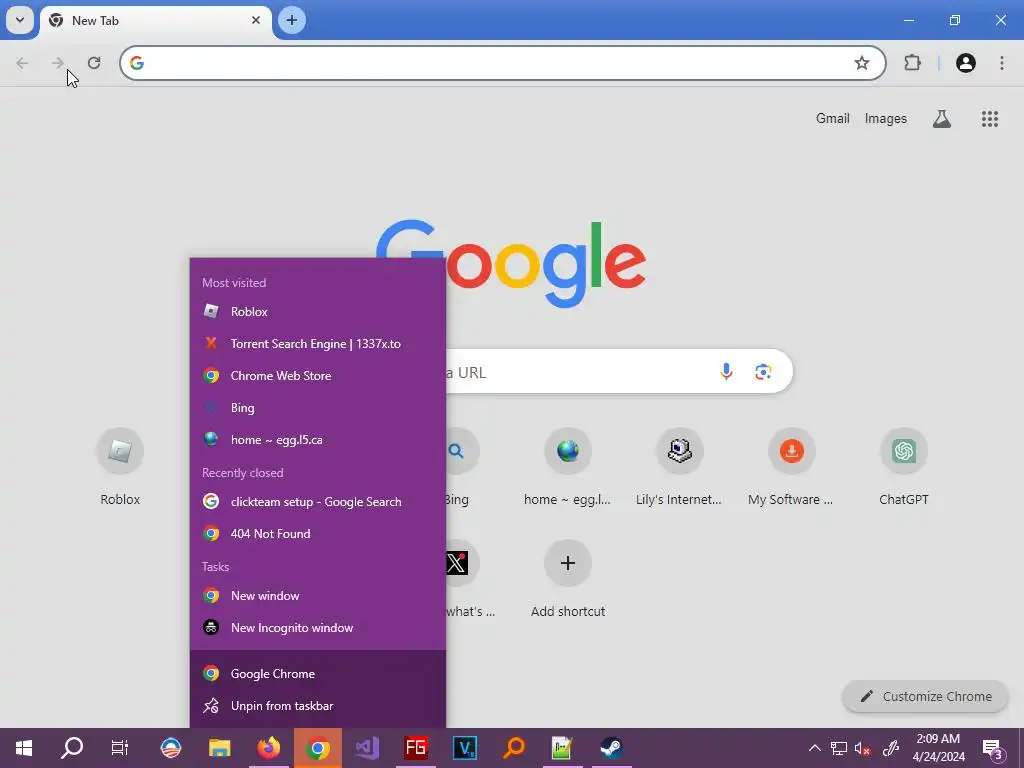Screen dimensions: 1024x768
Task: Open taskbar search magnifier
Action: (x=72, y=748)
